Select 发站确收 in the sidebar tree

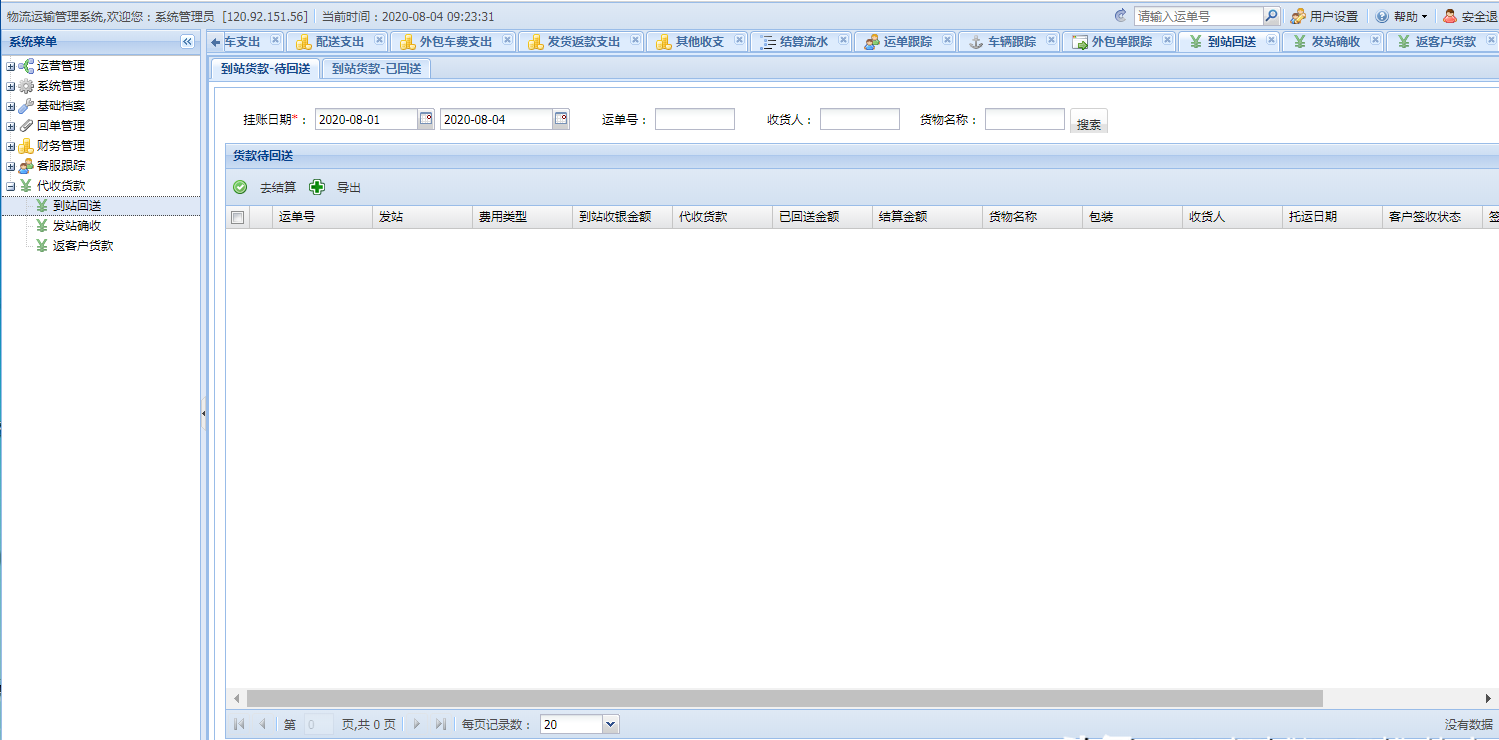tap(77, 226)
